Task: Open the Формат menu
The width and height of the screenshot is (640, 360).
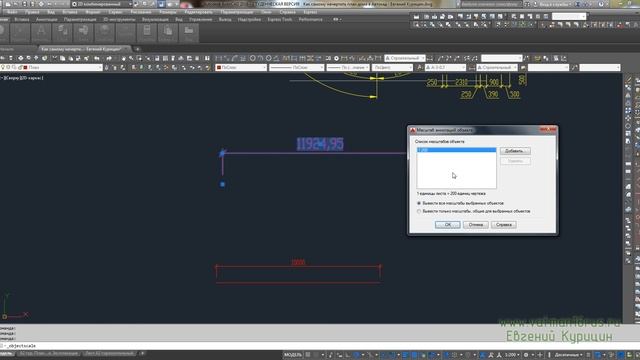Action: (93, 12)
